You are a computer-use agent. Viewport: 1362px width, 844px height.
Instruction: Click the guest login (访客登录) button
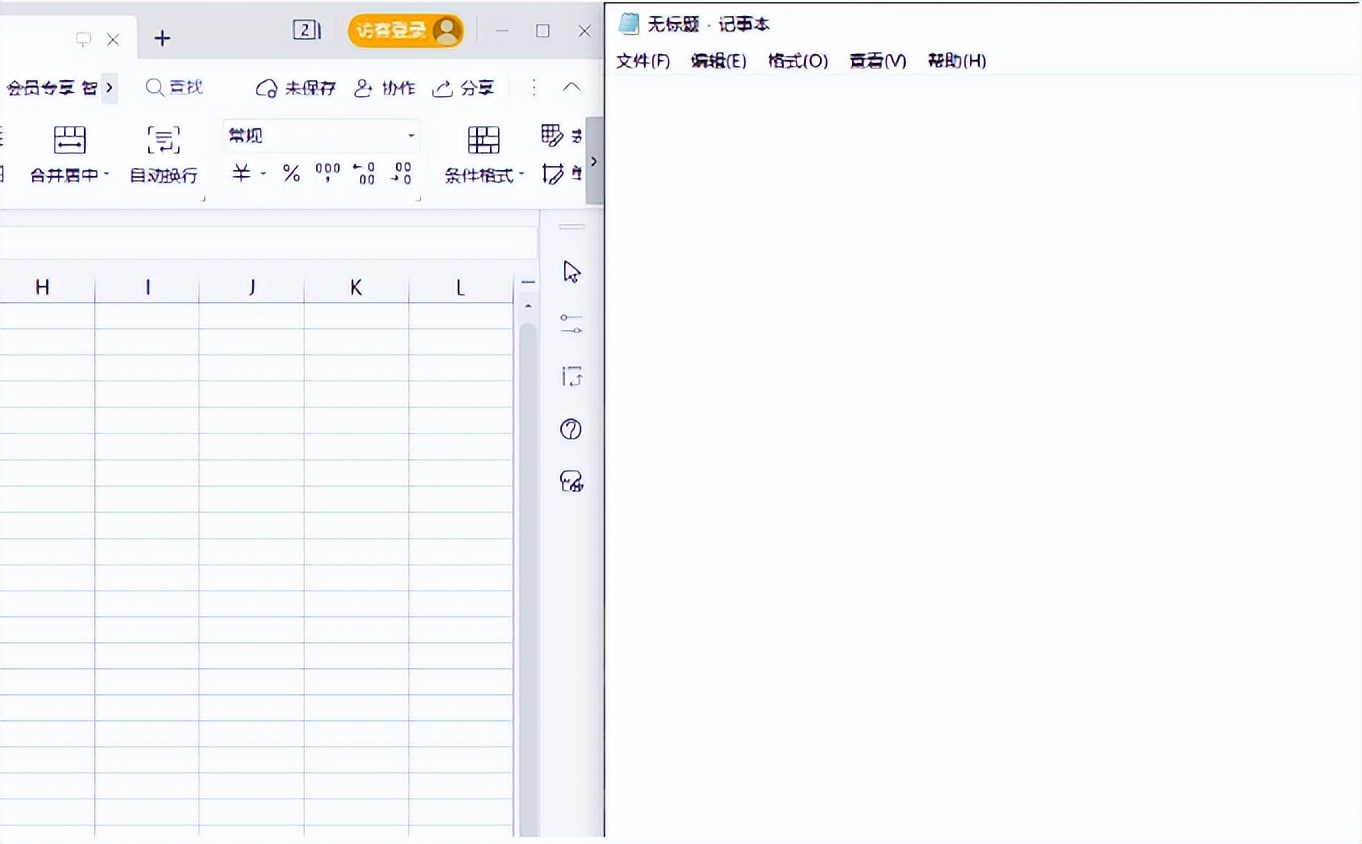(x=405, y=31)
